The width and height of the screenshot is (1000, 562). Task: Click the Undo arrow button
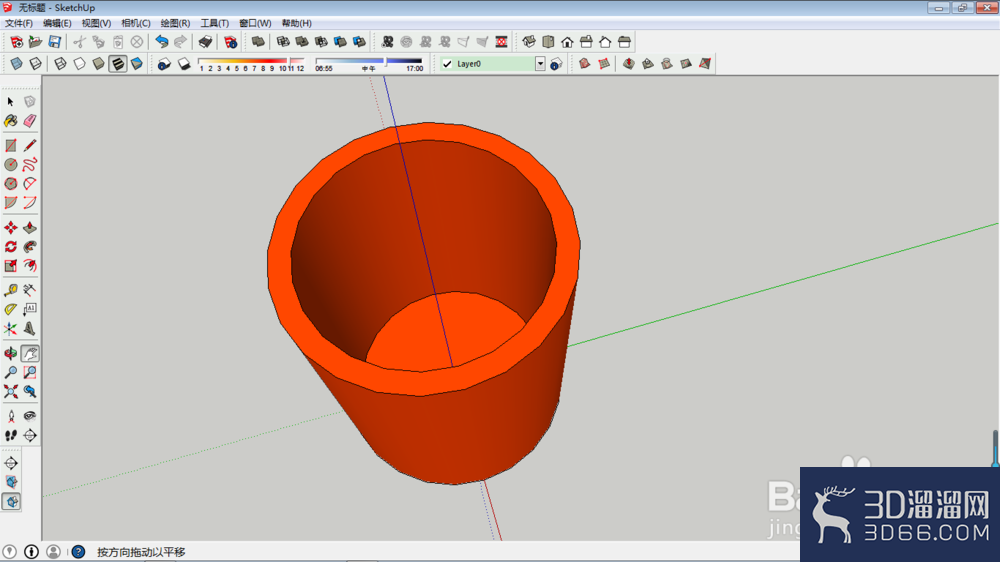click(x=162, y=42)
